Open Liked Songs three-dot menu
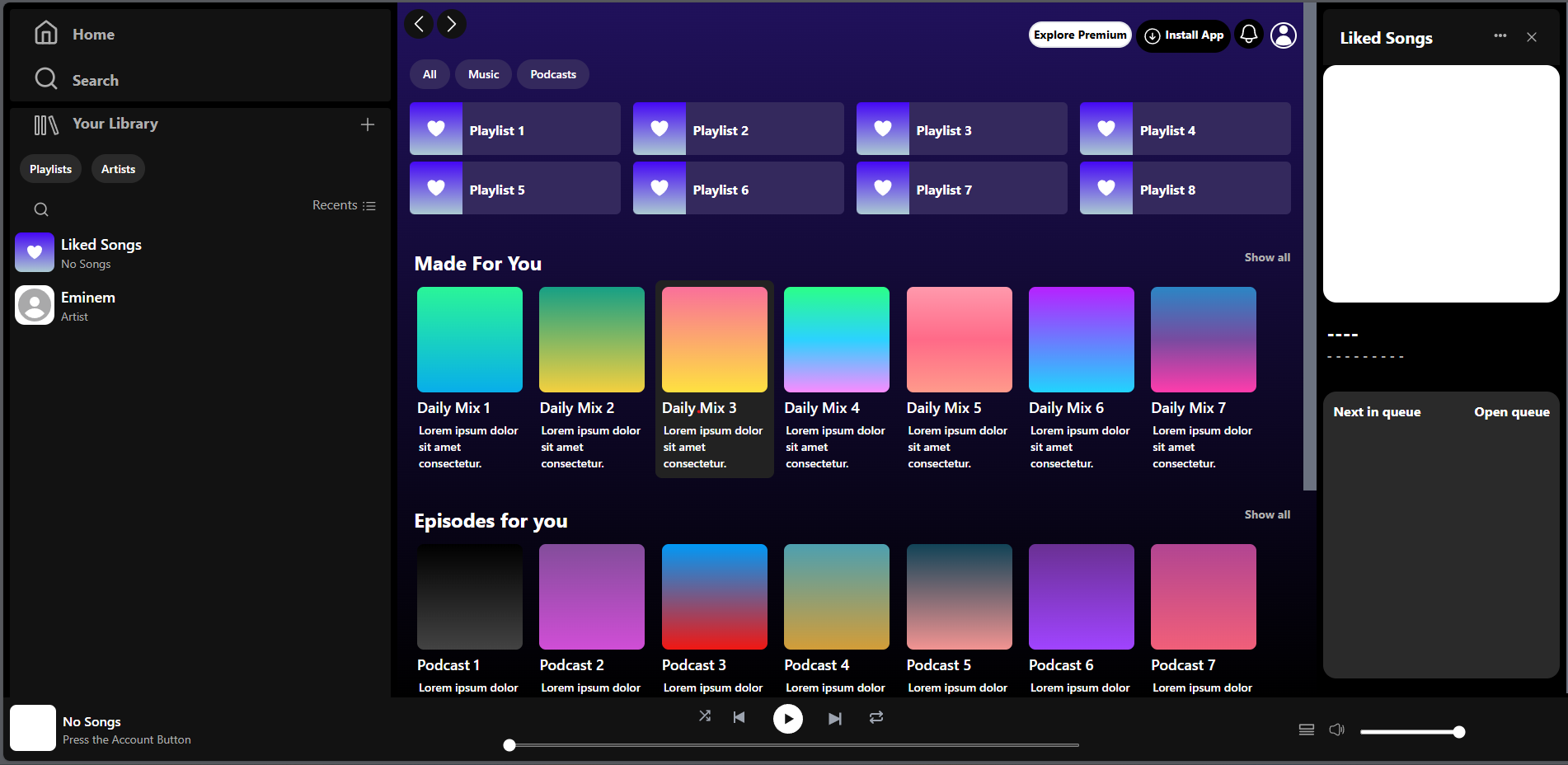 [1500, 36]
